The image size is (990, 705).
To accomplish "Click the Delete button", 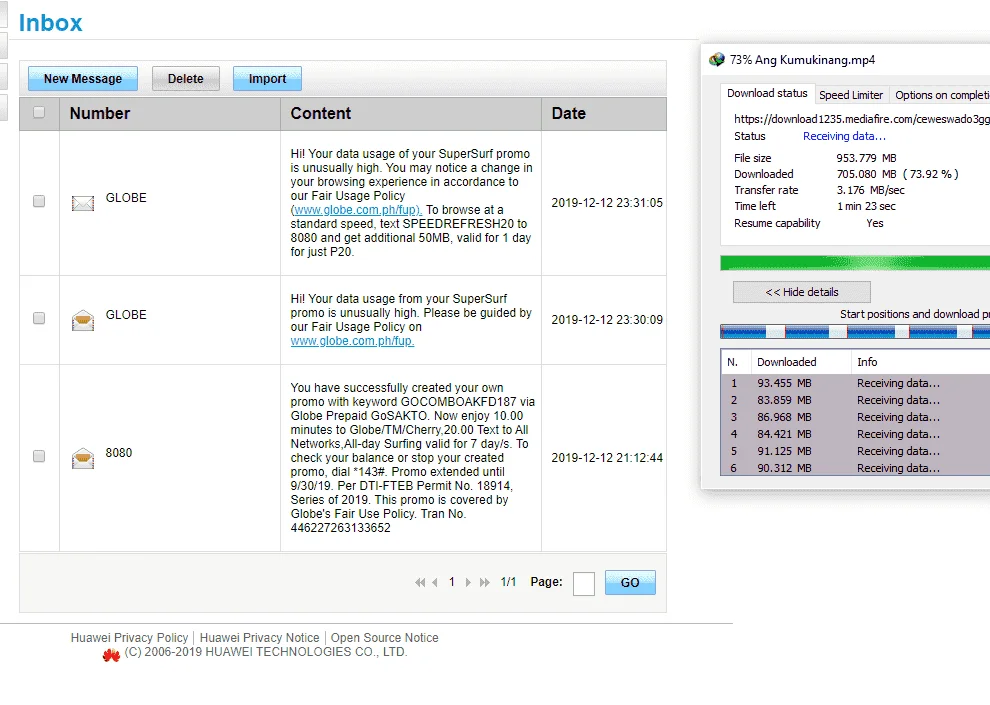I will click(186, 79).
